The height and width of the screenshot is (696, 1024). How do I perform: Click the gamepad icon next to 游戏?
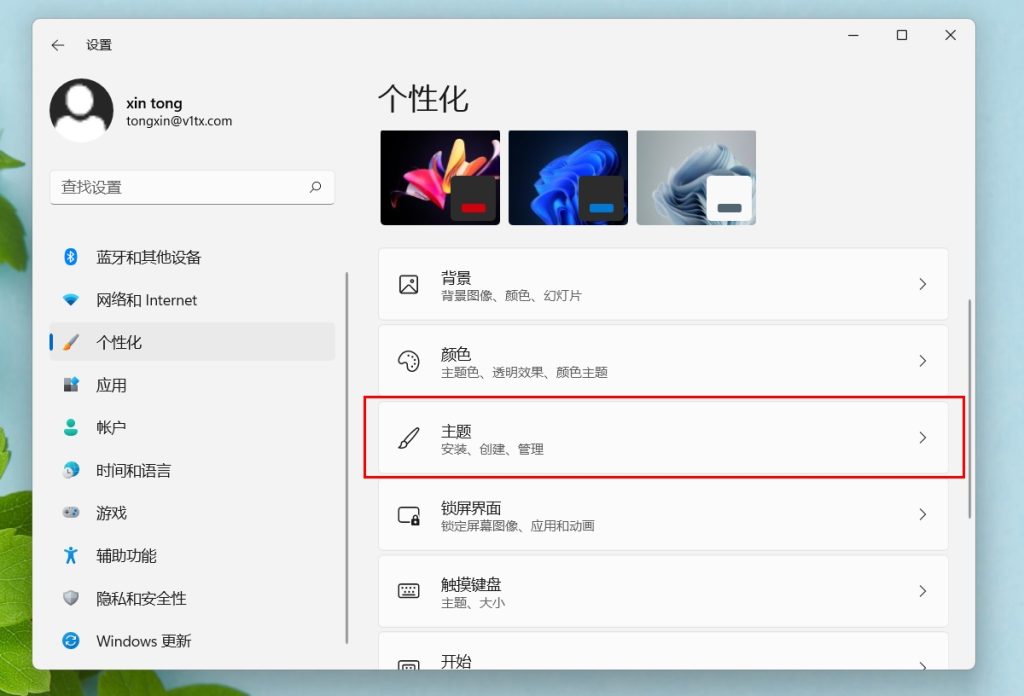click(71, 513)
